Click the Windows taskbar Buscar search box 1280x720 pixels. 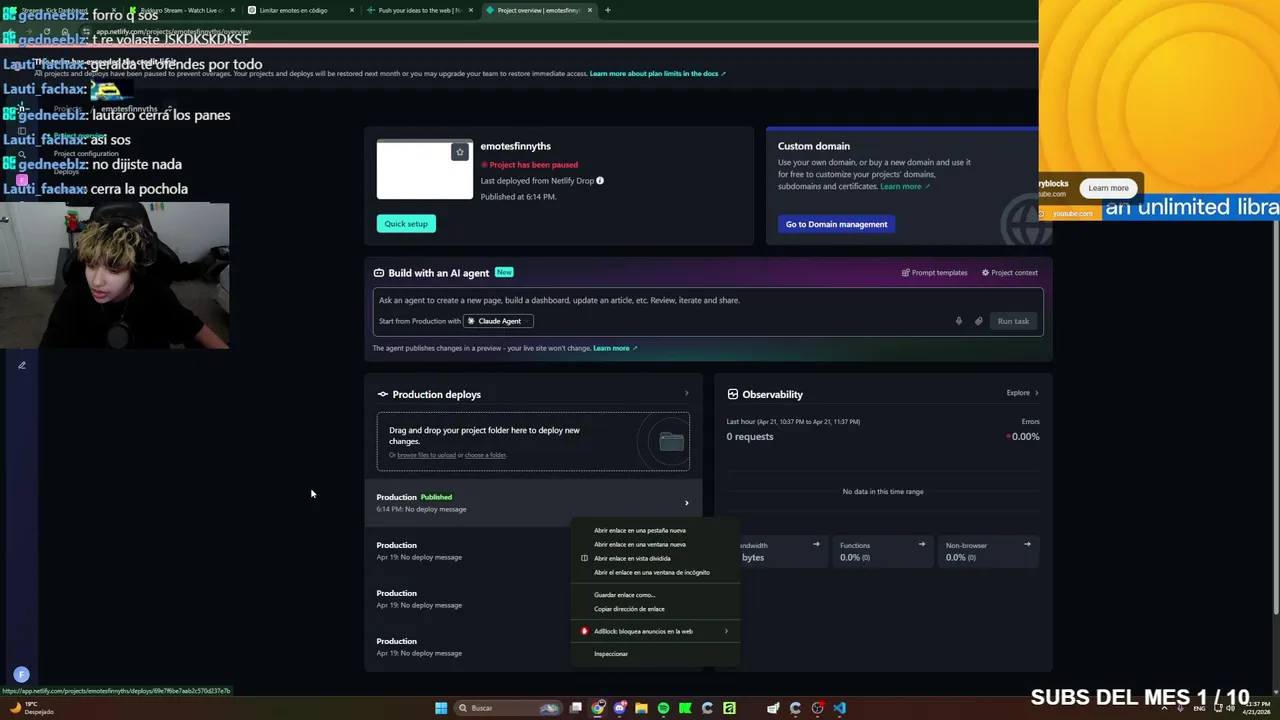click(508, 708)
